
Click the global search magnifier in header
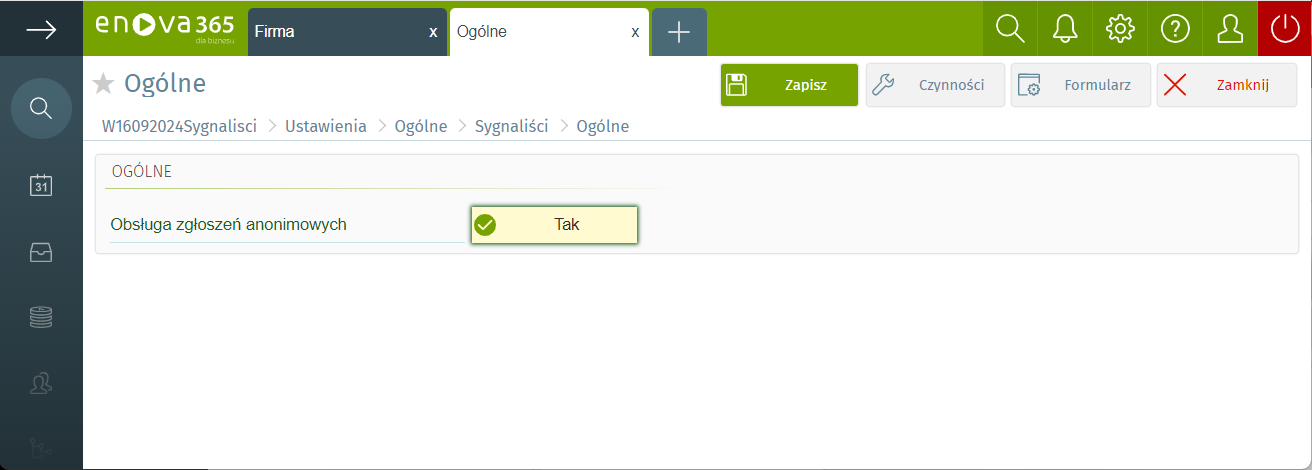pyautogui.click(x=1011, y=30)
